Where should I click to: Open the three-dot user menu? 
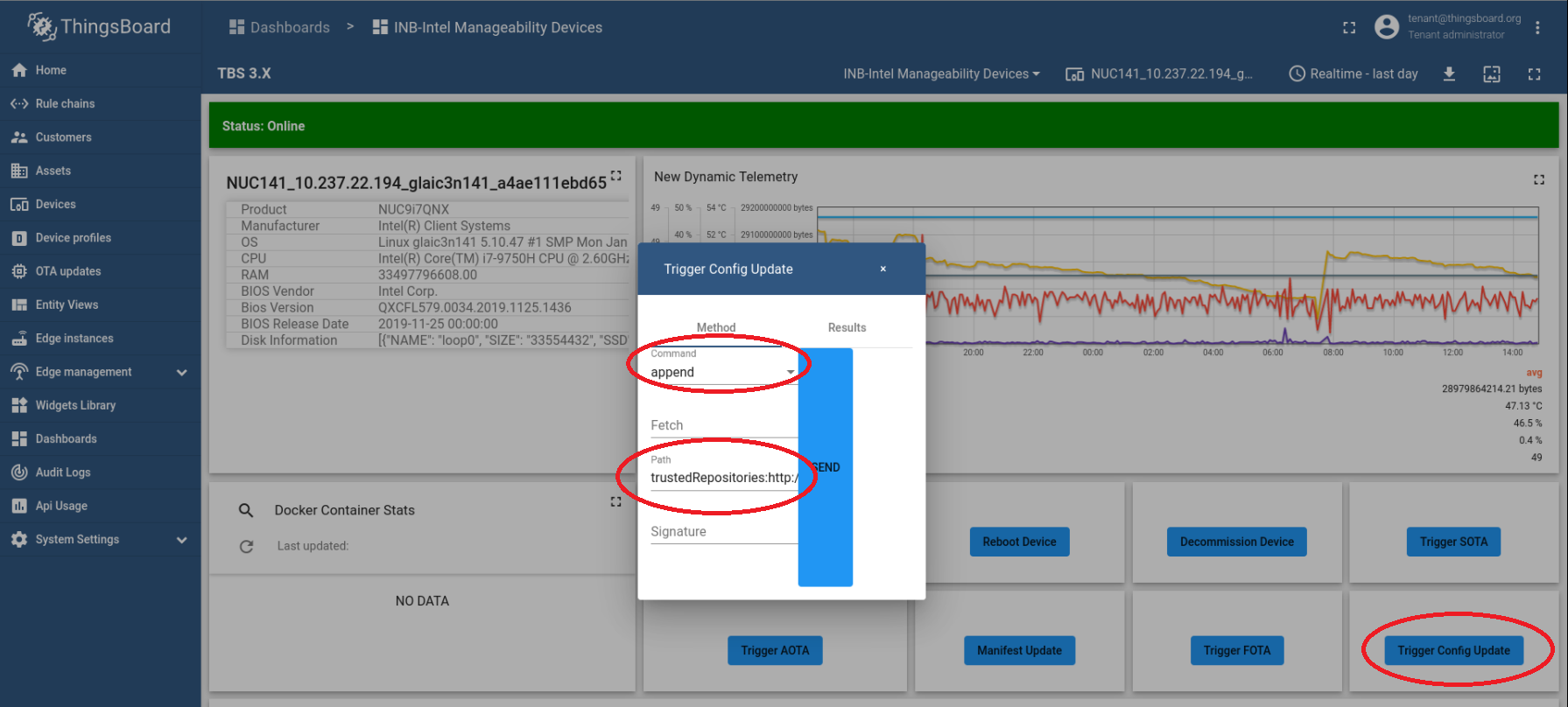tap(1537, 27)
